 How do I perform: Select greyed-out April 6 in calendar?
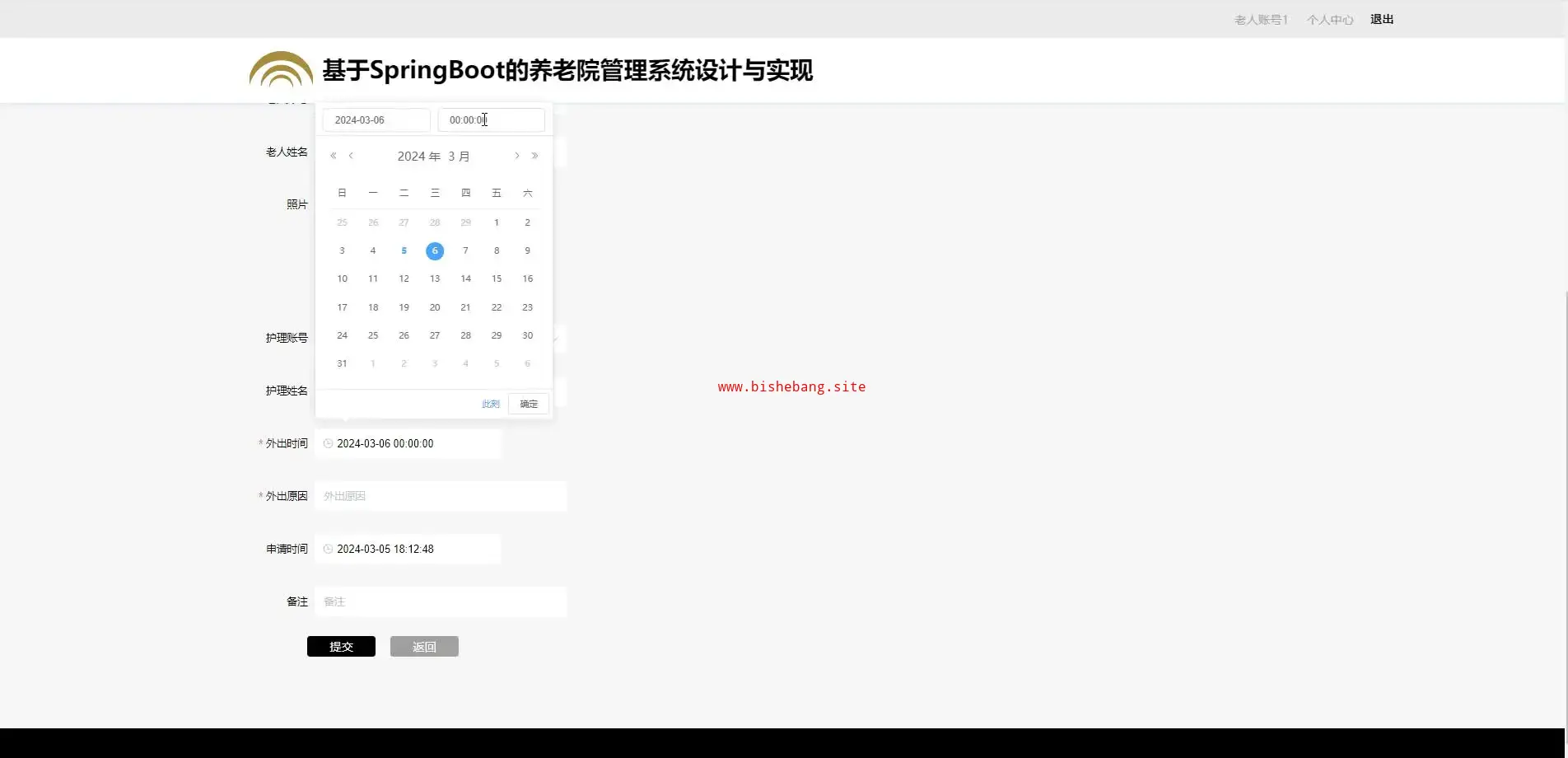tap(528, 363)
